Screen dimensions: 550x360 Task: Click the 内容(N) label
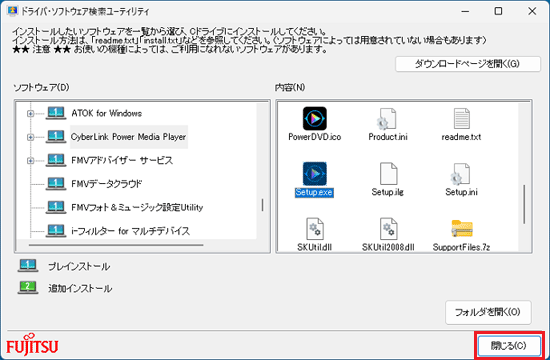(x=290, y=87)
